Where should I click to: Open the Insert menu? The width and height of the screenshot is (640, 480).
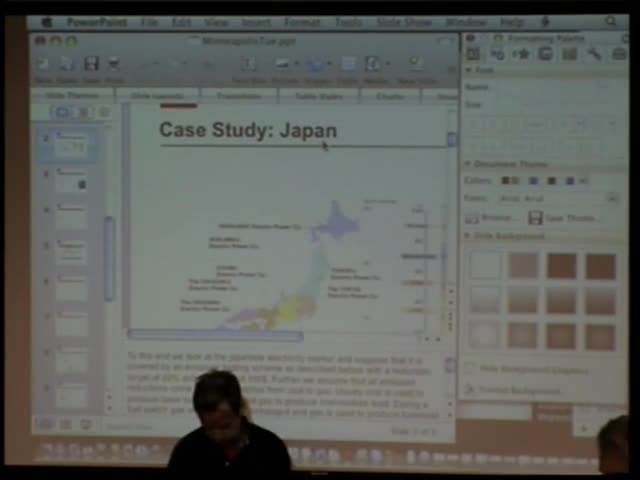point(256,22)
